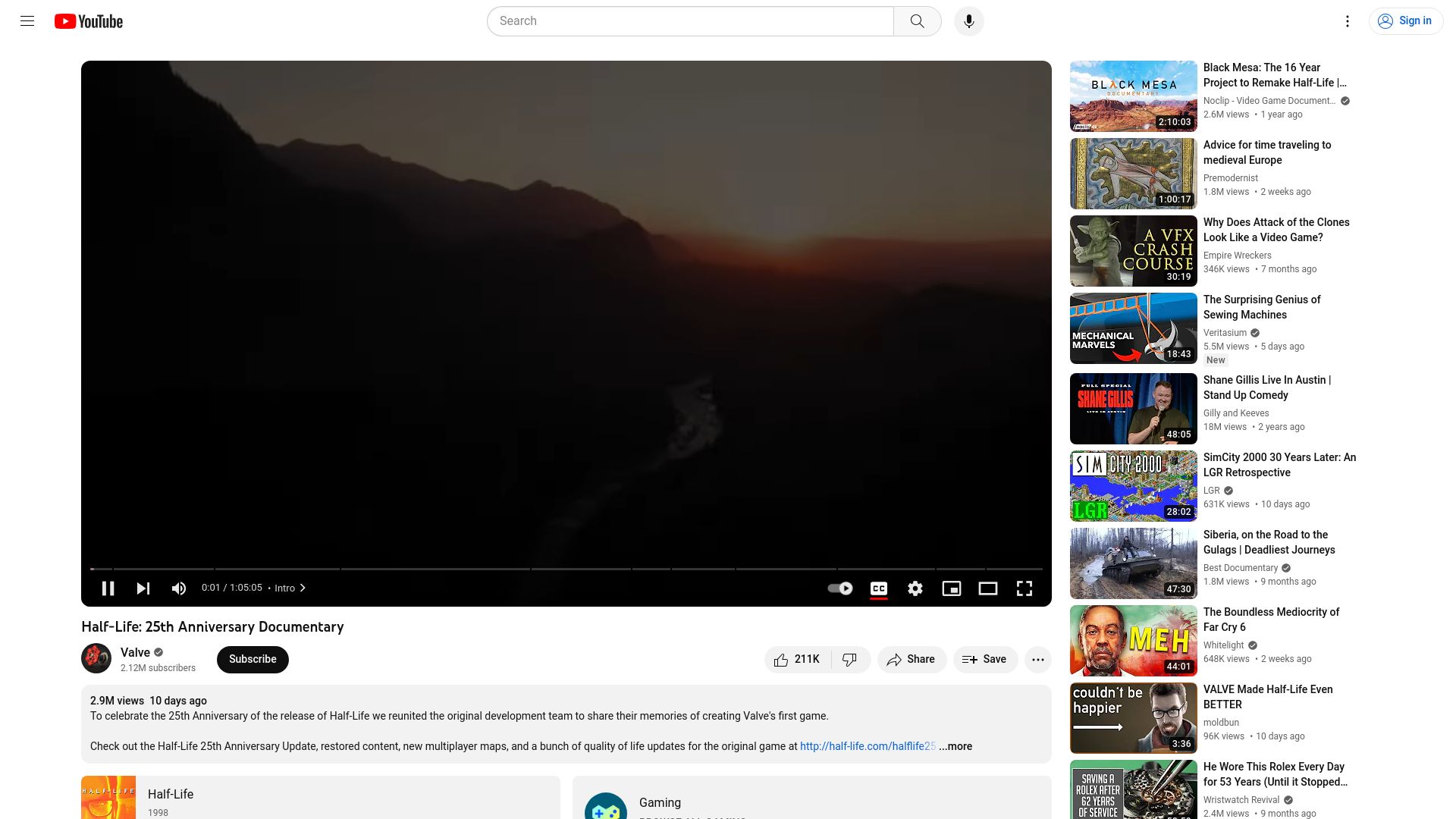Enable theater mode
Image resolution: width=1456 pixels, height=819 pixels.
point(988,588)
